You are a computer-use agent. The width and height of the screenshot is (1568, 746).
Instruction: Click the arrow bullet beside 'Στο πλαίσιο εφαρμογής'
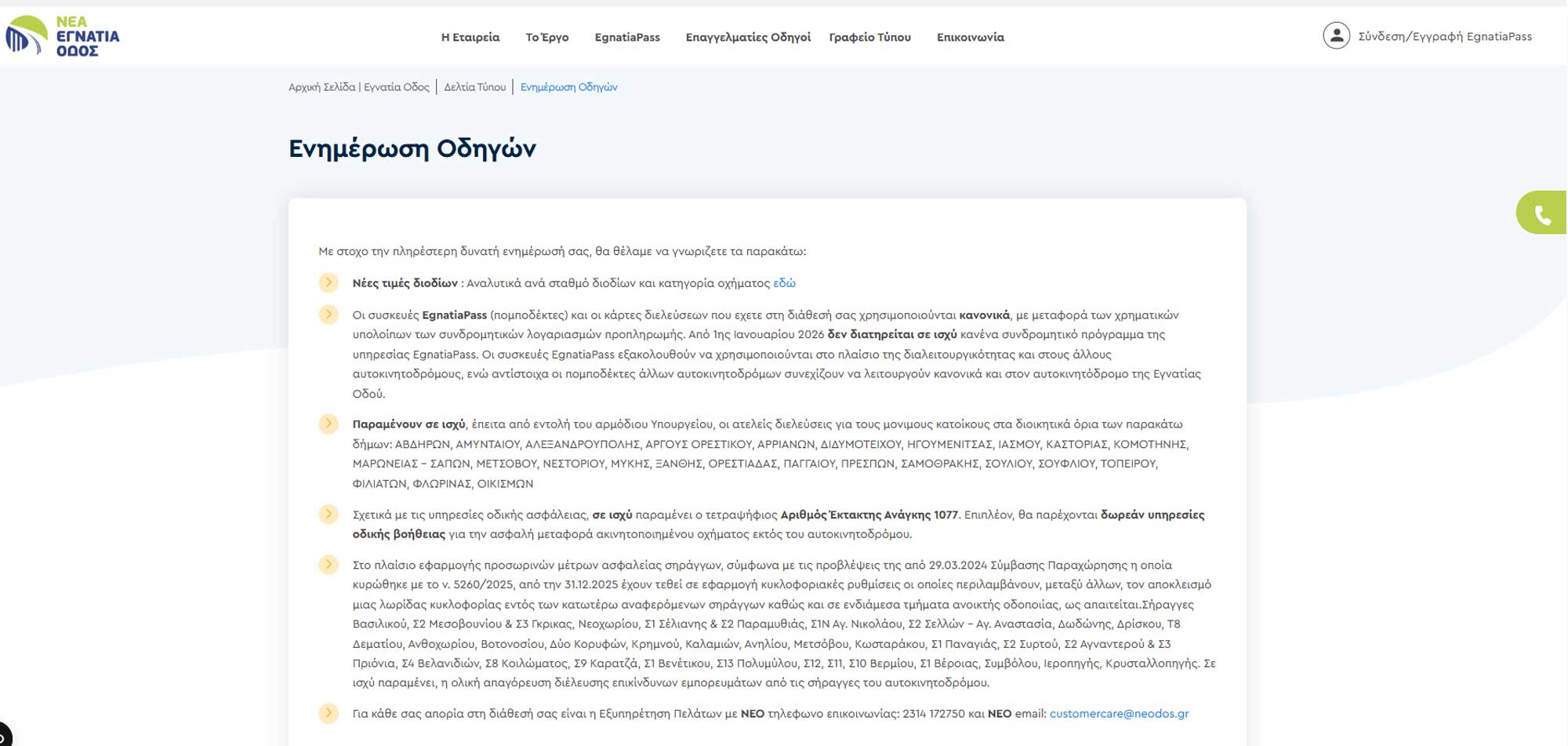tap(328, 565)
